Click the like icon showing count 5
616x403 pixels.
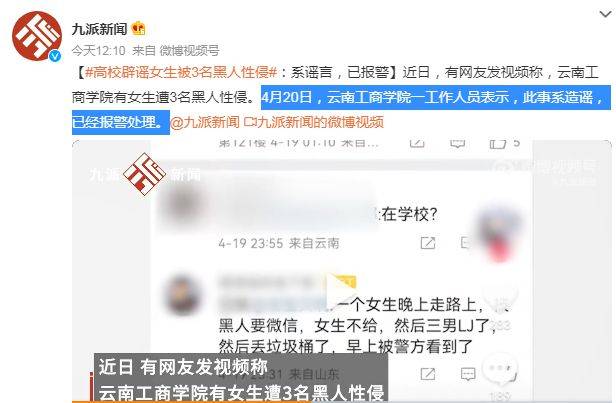coord(498,144)
